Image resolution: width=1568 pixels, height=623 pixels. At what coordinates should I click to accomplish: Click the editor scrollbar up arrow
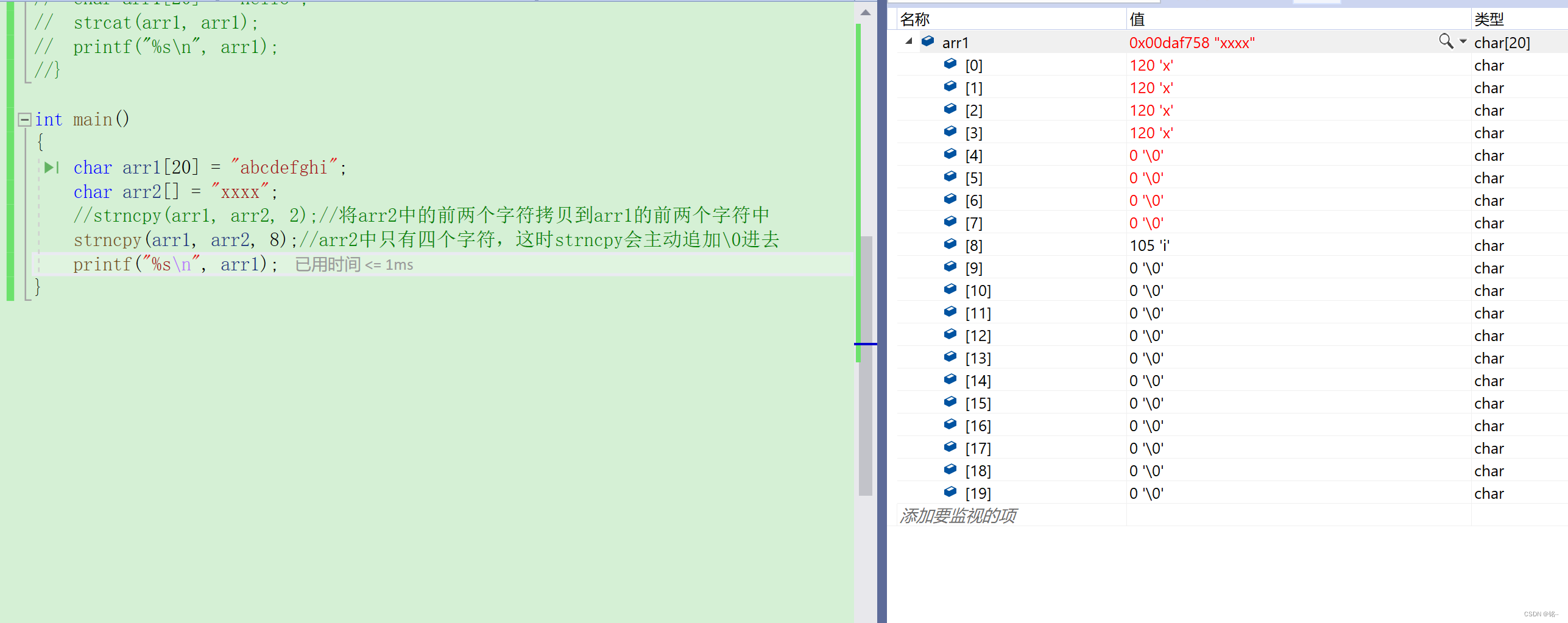[x=865, y=12]
